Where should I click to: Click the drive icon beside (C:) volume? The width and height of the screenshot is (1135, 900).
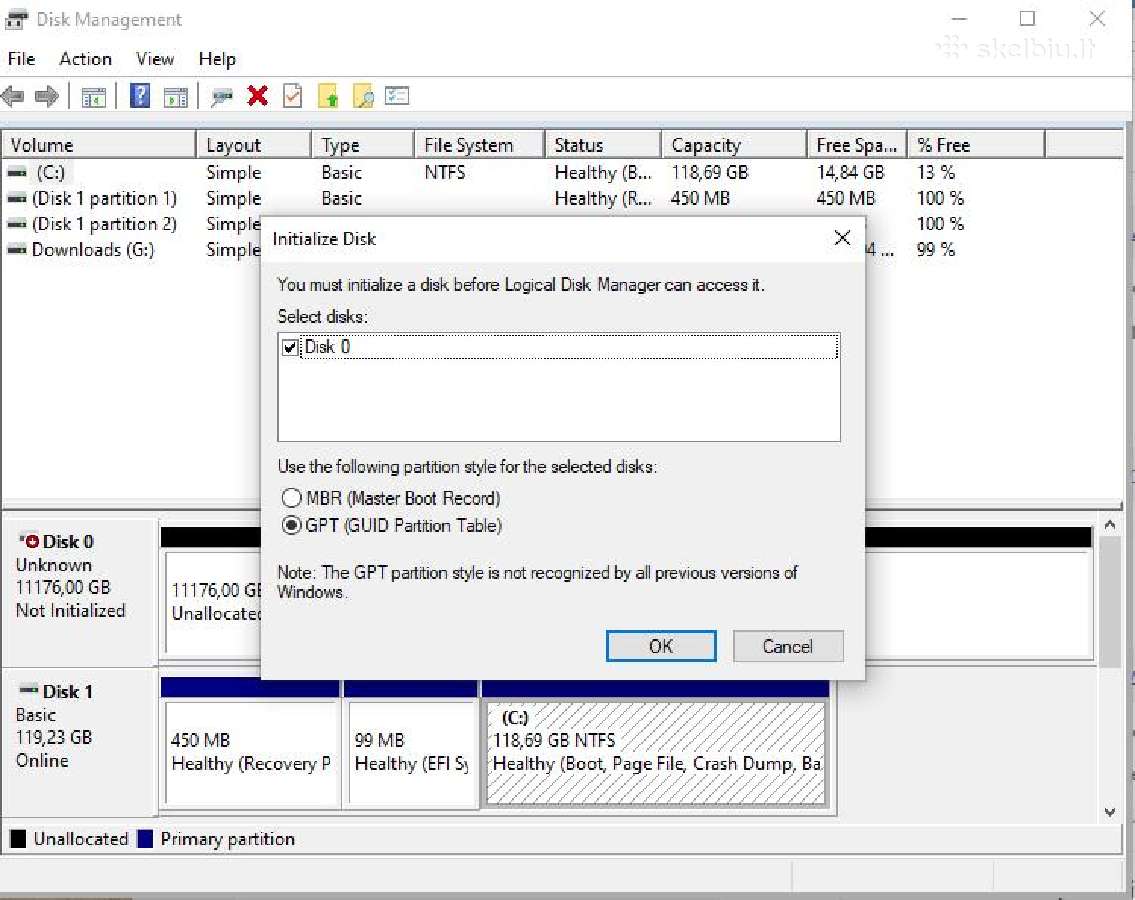pos(17,173)
